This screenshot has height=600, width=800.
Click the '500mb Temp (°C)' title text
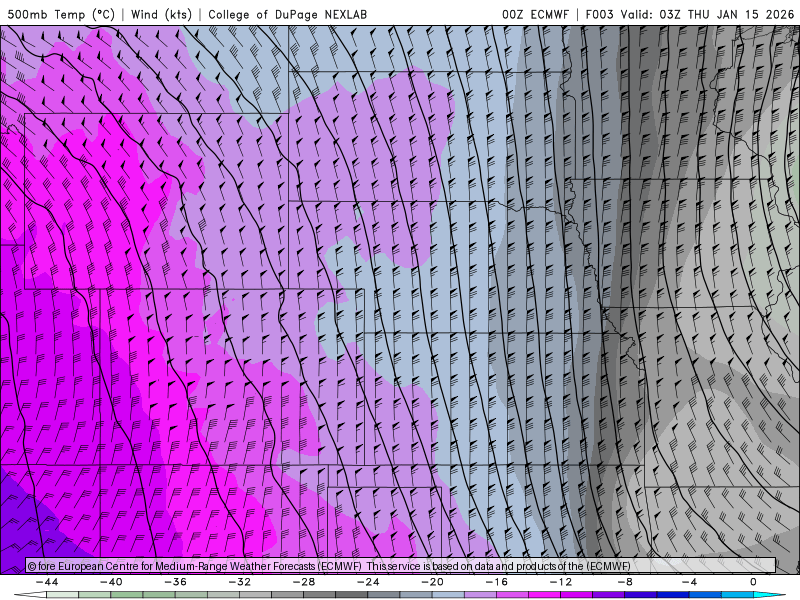click(61, 14)
